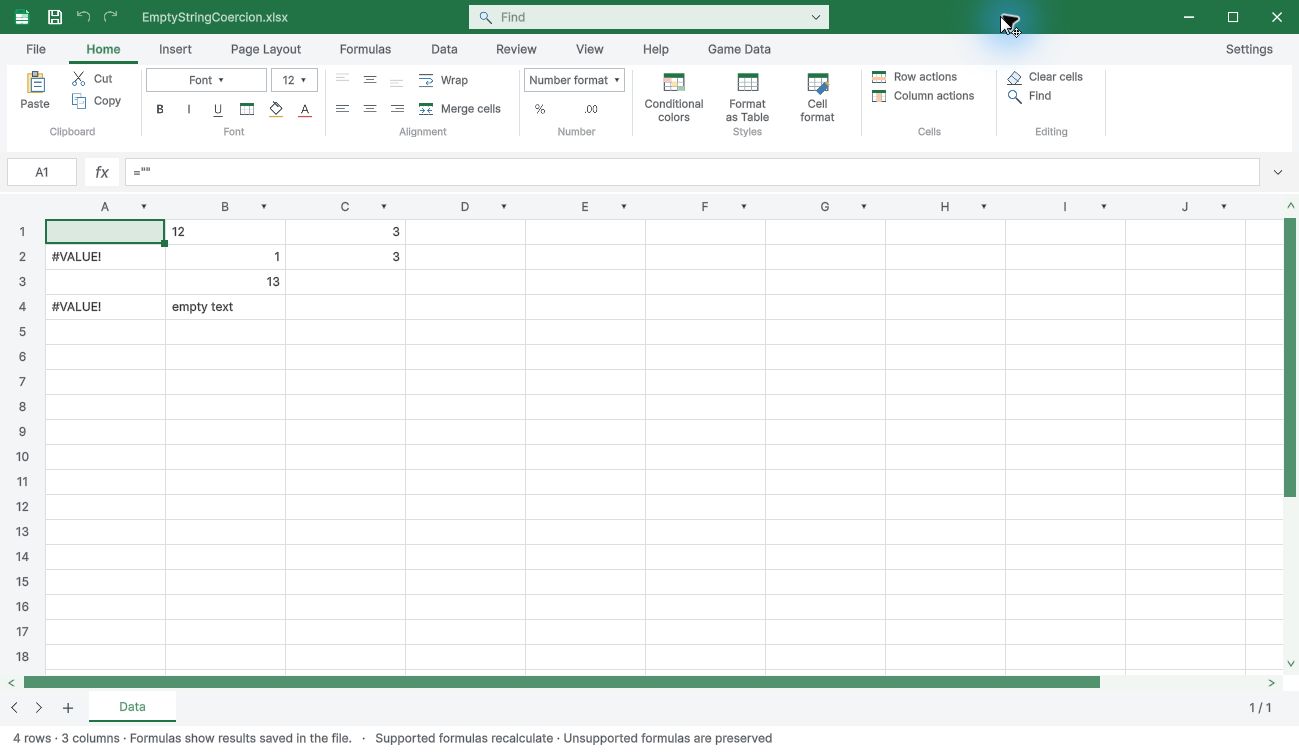Pick the font color A
1299x752 pixels.
[x=305, y=109]
